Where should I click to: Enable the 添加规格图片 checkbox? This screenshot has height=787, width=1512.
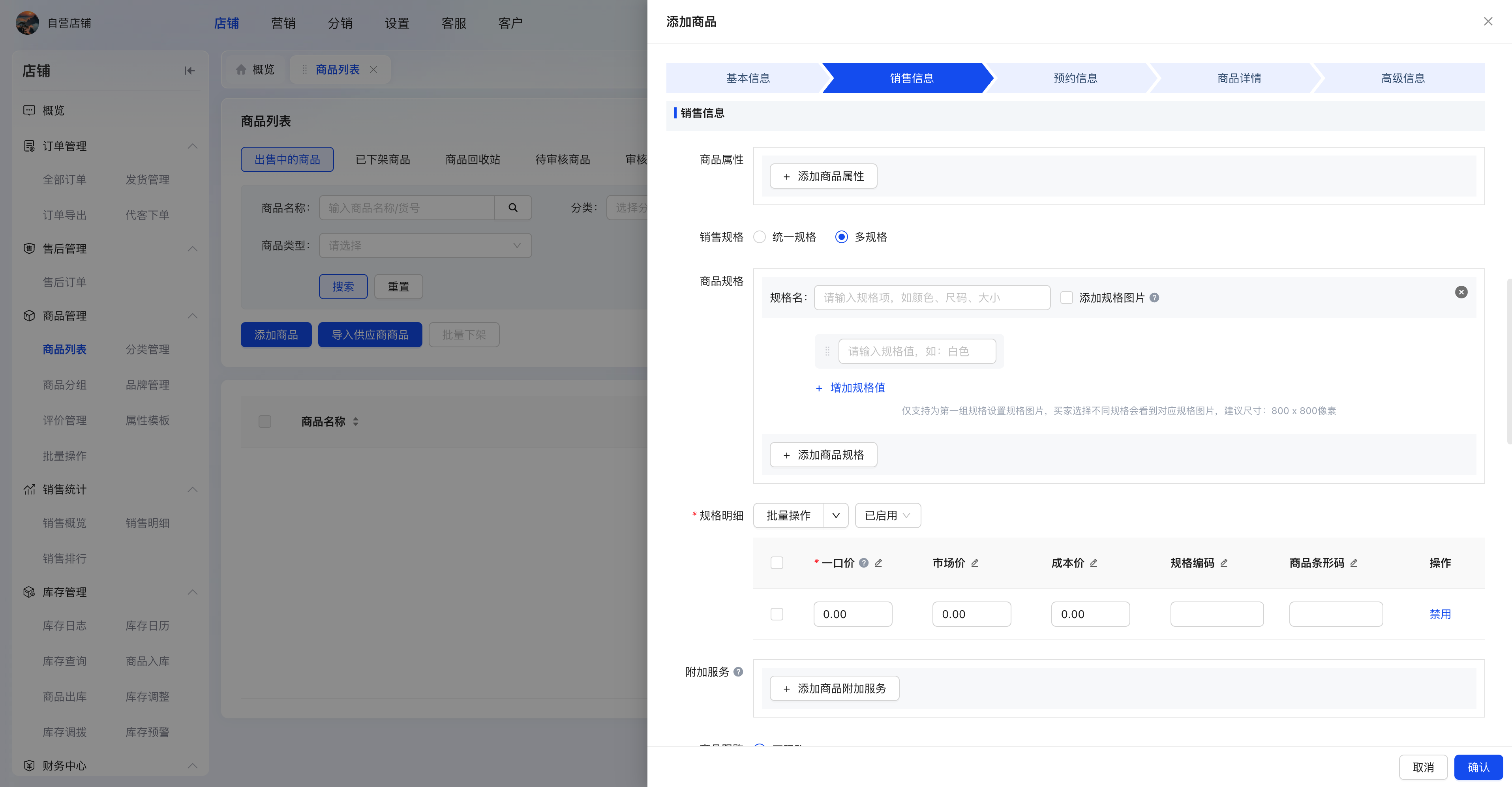pos(1067,298)
